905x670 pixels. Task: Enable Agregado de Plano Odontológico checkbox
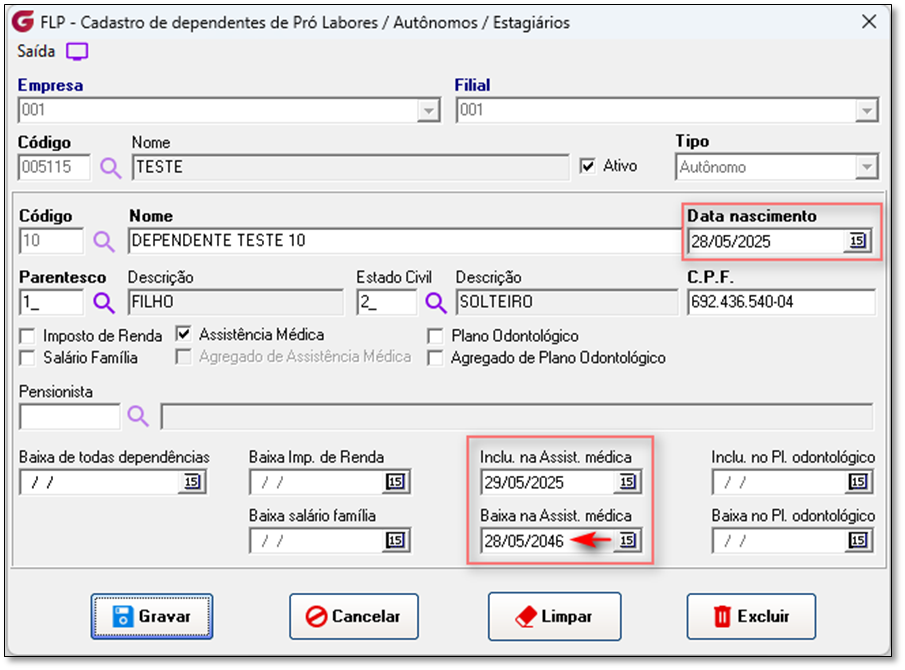coord(435,358)
